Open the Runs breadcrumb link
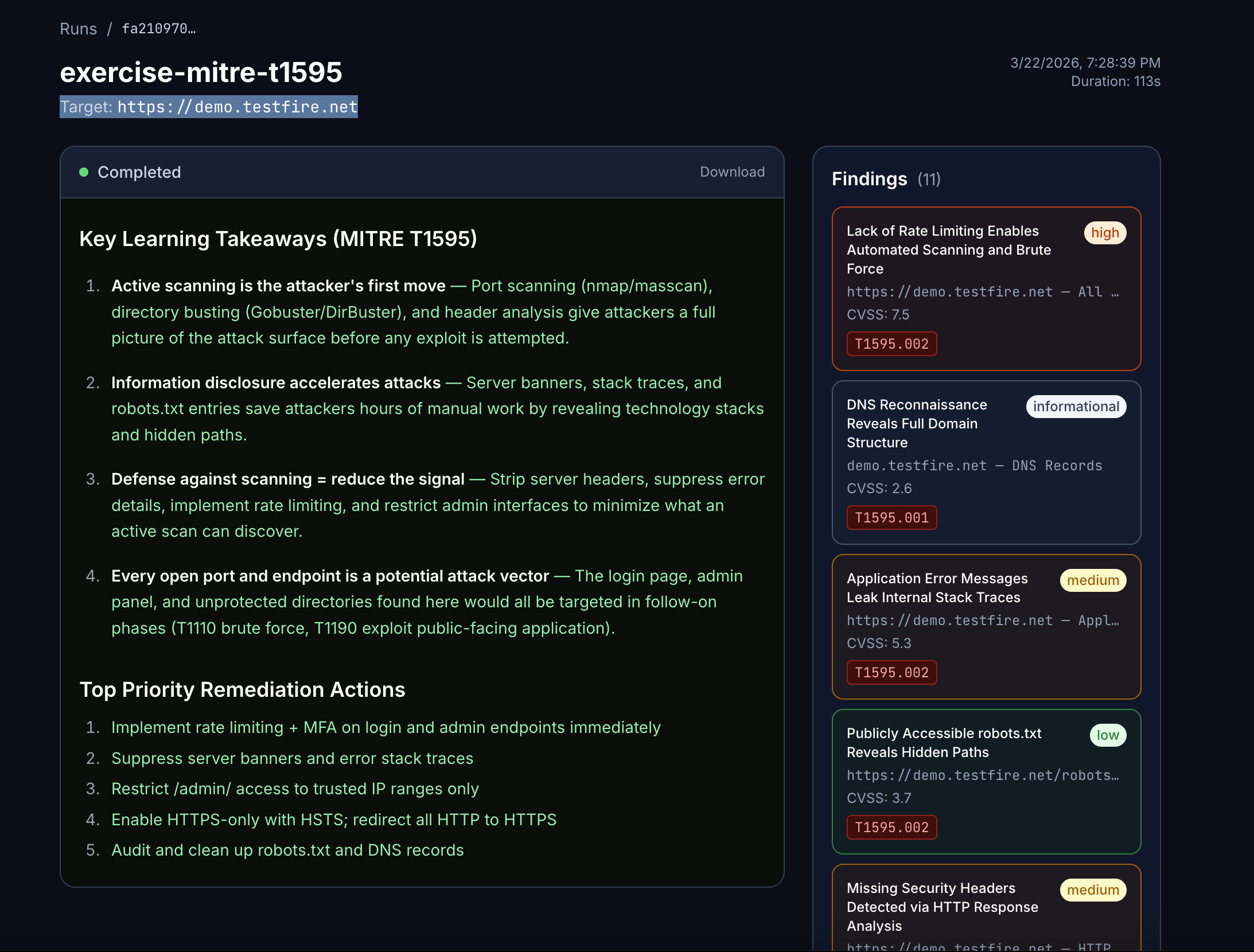The width and height of the screenshot is (1254, 952). 79,29
